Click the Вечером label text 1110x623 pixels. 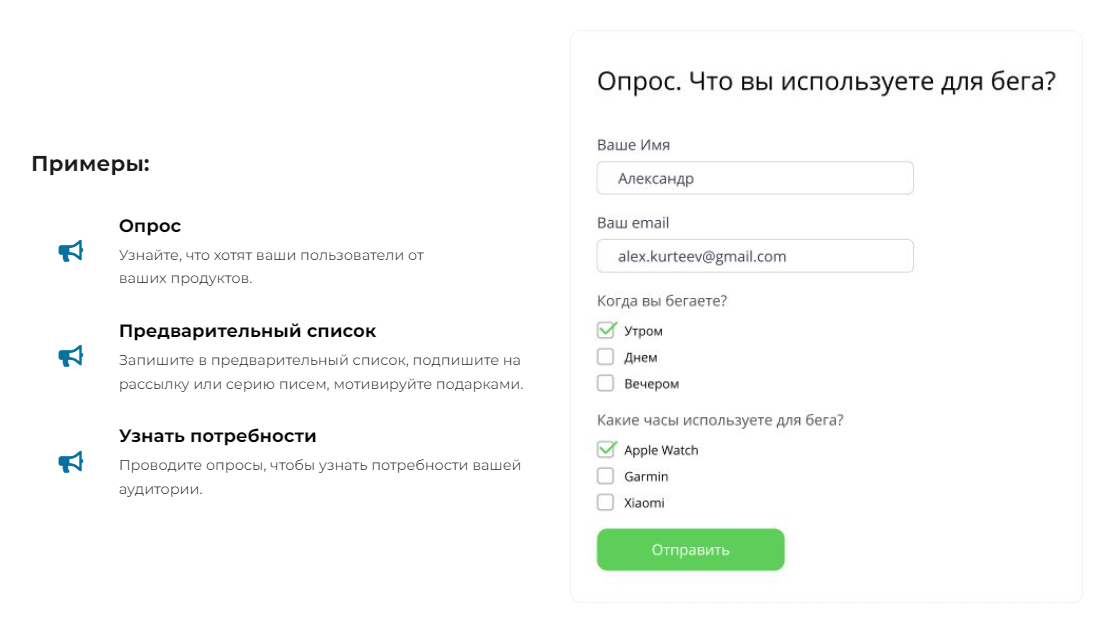(651, 384)
